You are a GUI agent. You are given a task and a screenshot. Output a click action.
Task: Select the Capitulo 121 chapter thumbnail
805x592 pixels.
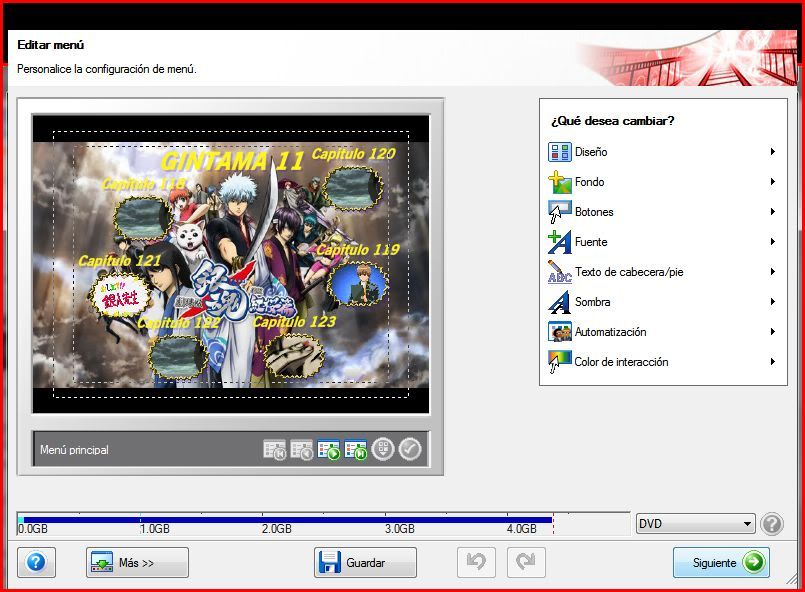pyautogui.click(x=119, y=297)
